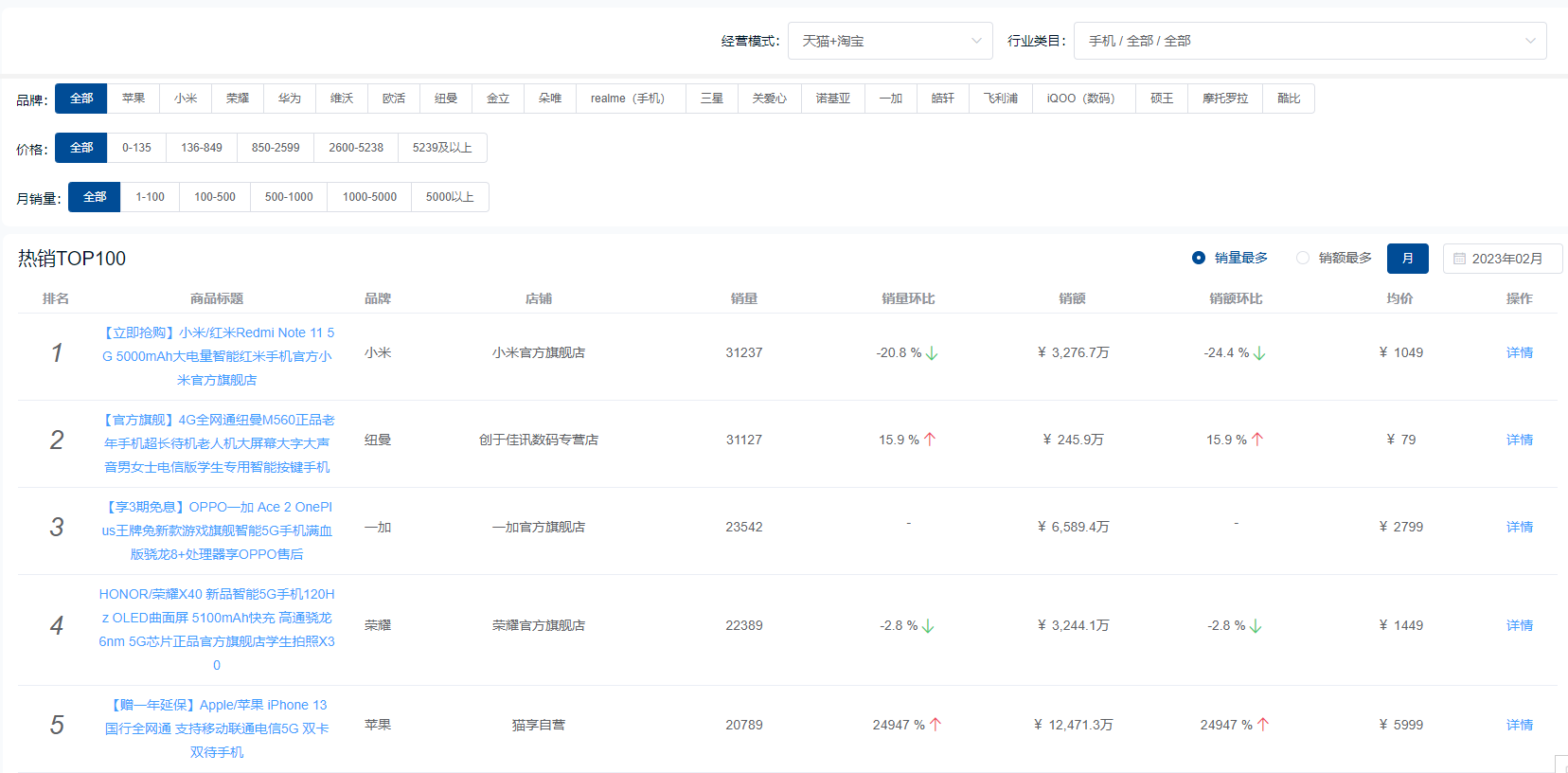This screenshot has height=773, width=1568.
Task: Select the 销额最多 radio button
Action: click(x=1303, y=258)
